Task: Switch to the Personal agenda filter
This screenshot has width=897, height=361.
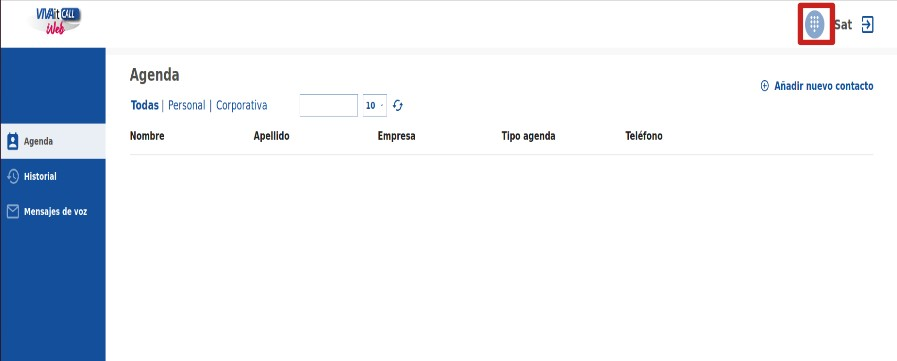Action: click(x=186, y=105)
